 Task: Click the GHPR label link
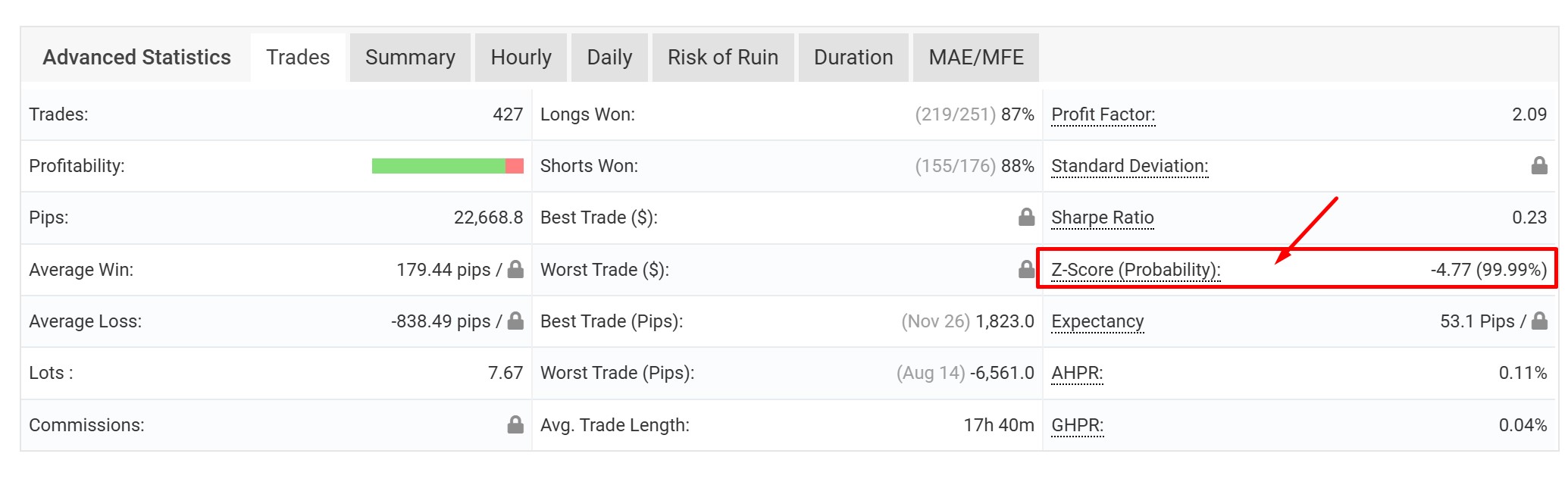[1077, 425]
